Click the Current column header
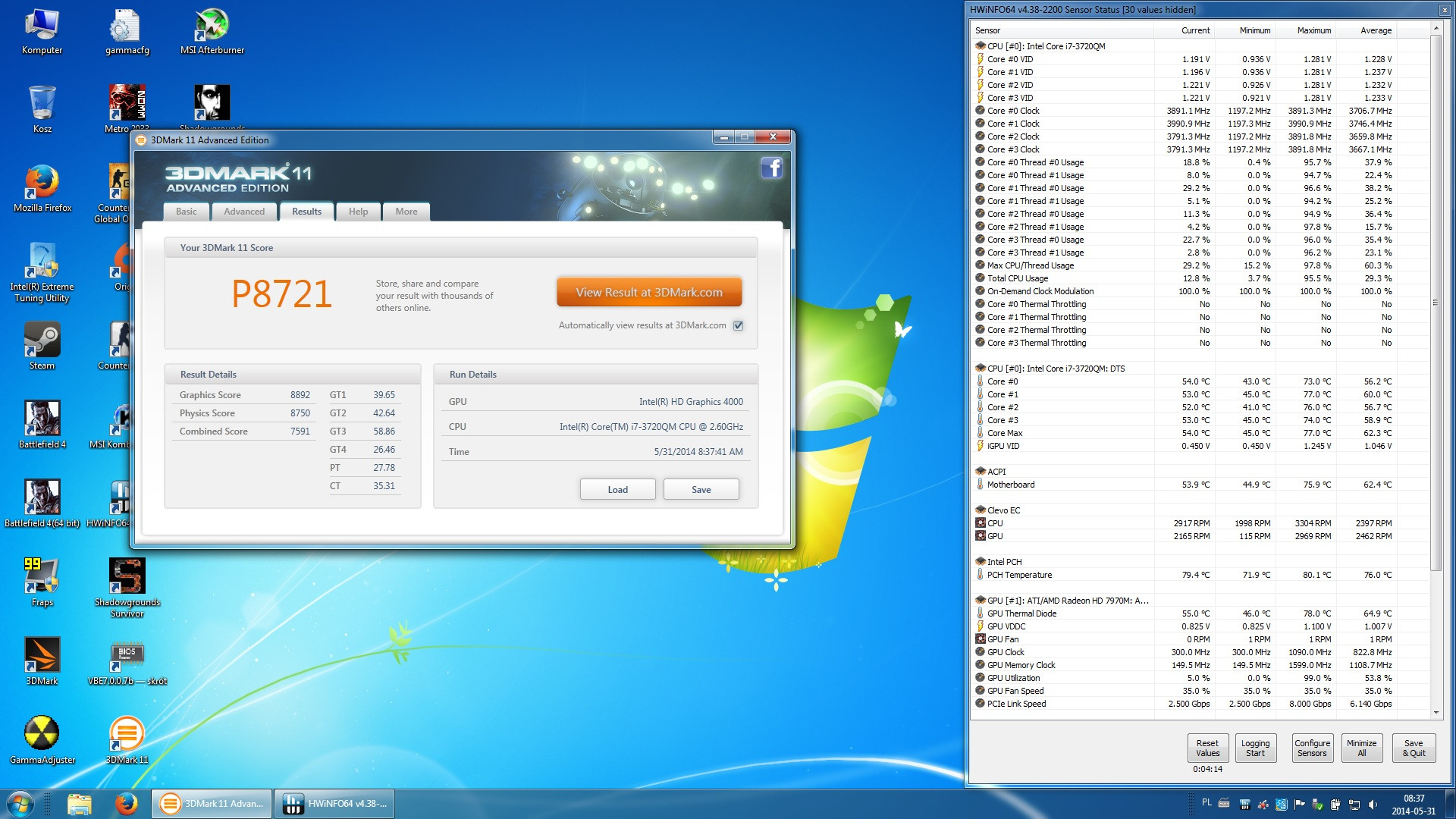 pyautogui.click(x=1184, y=30)
